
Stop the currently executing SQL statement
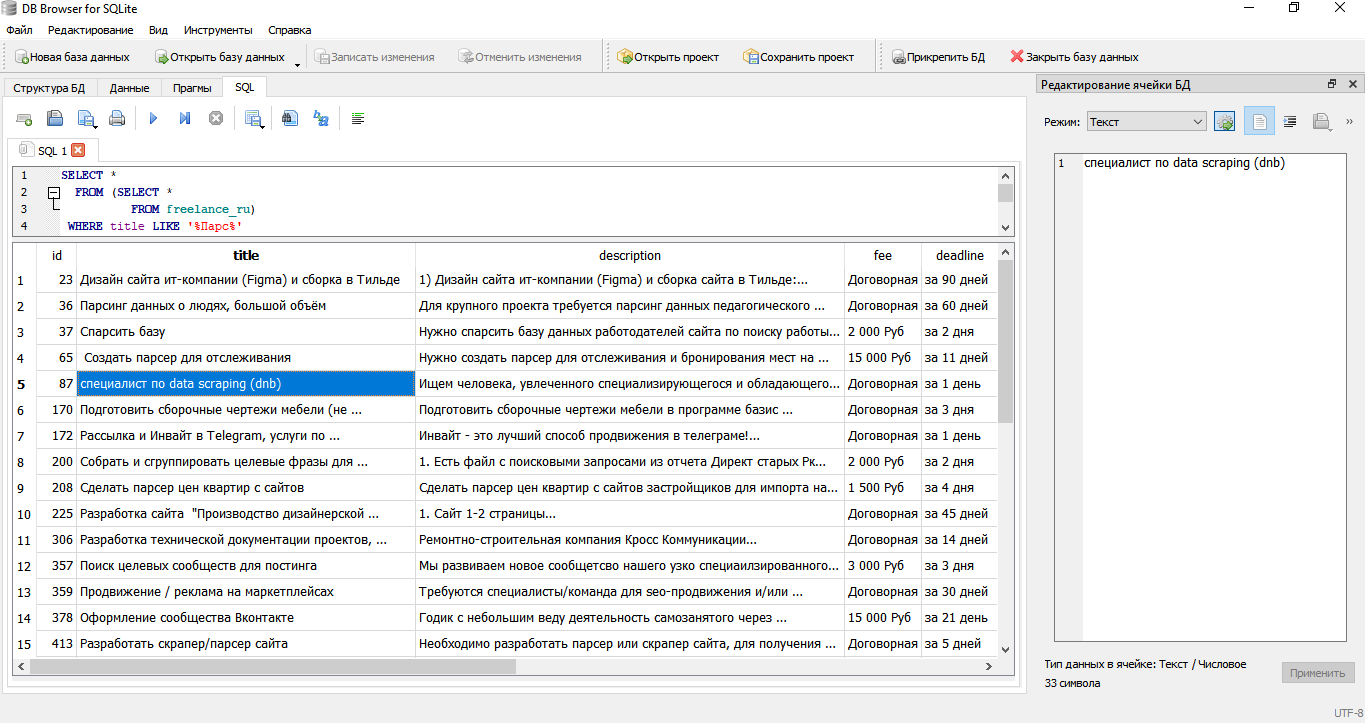pyautogui.click(x=216, y=118)
